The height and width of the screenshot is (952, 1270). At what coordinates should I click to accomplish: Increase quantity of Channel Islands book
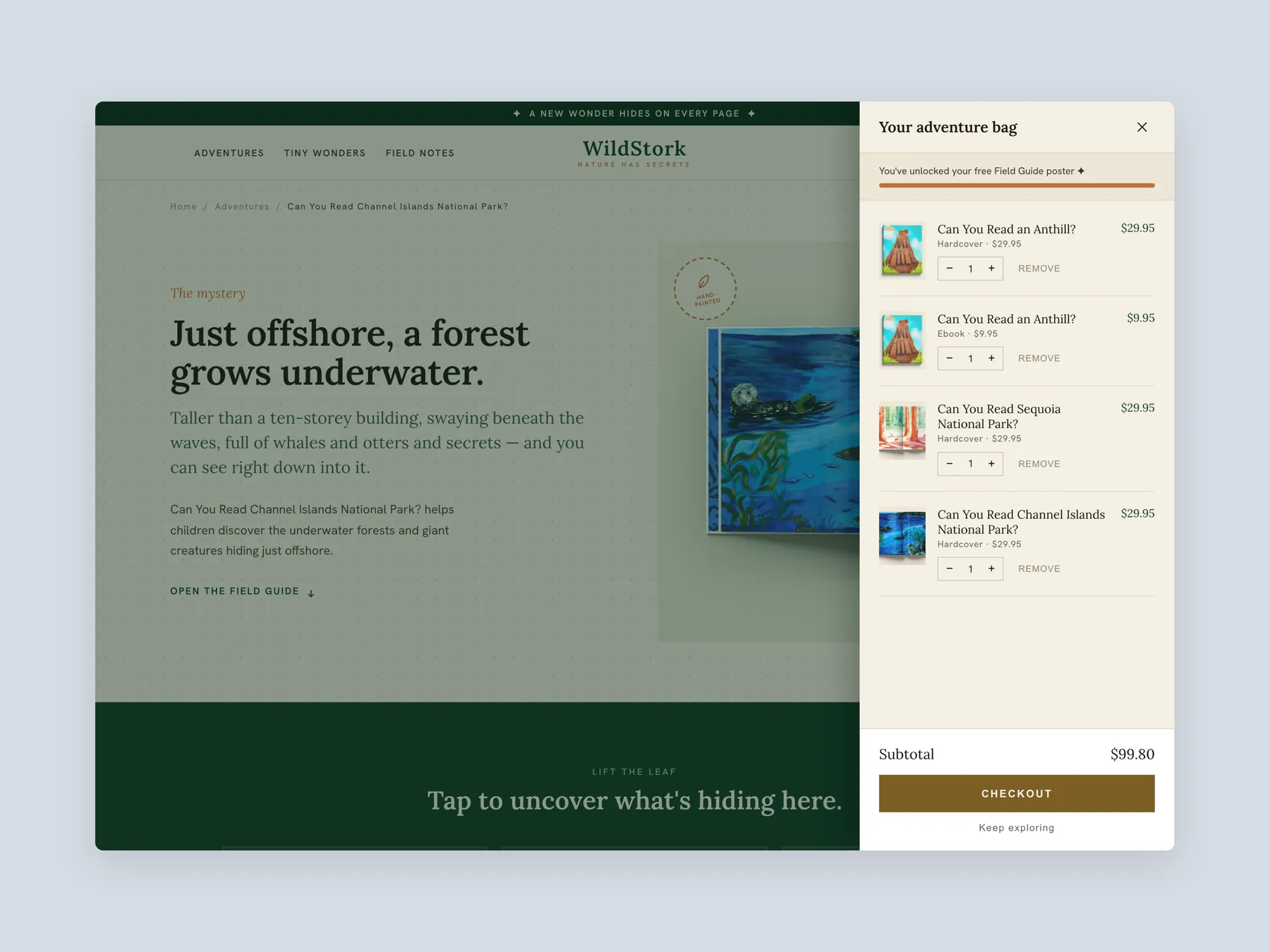click(x=991, y=569)
